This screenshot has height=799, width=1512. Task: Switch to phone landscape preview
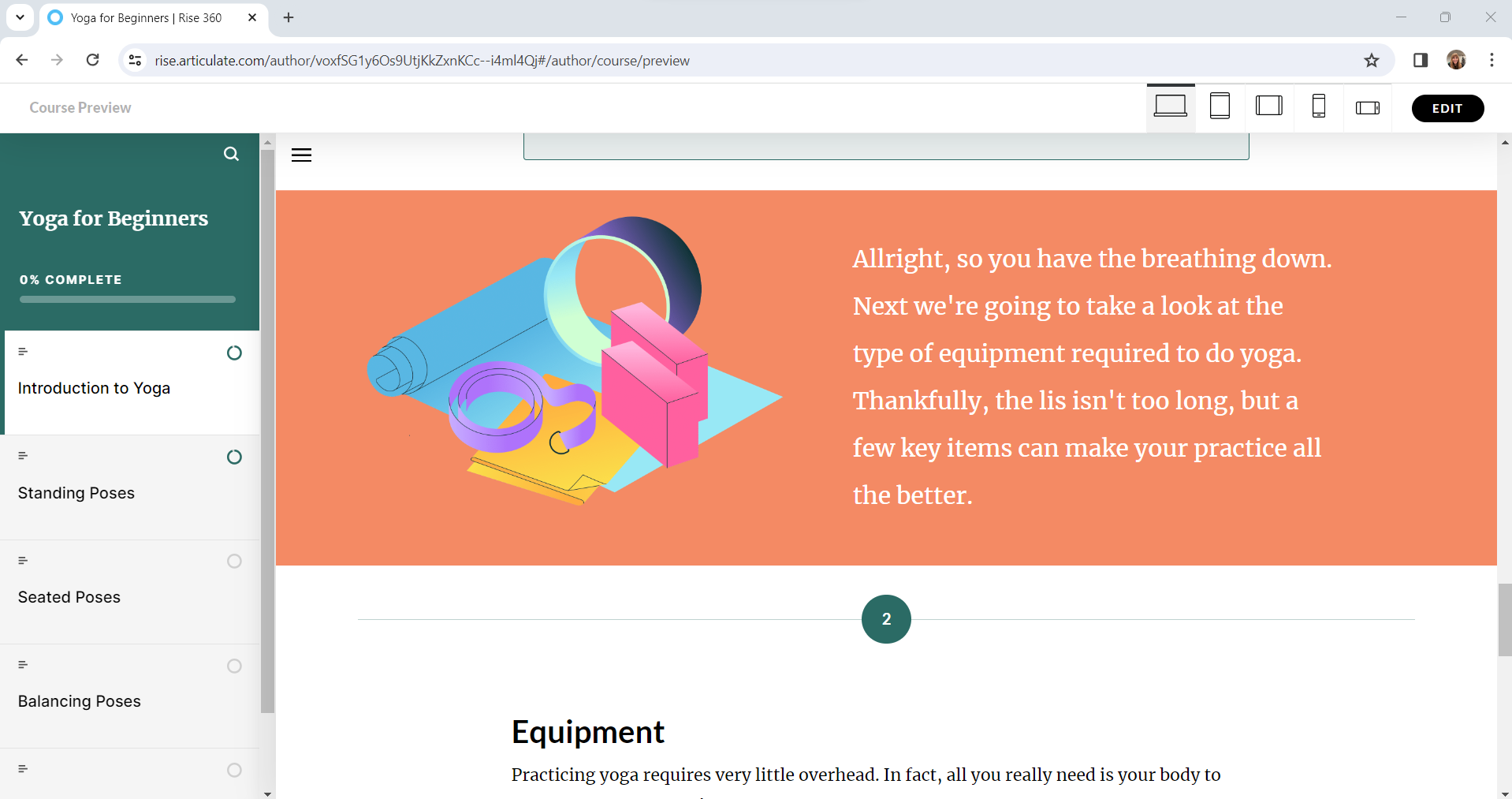[x=1368, y=107]
